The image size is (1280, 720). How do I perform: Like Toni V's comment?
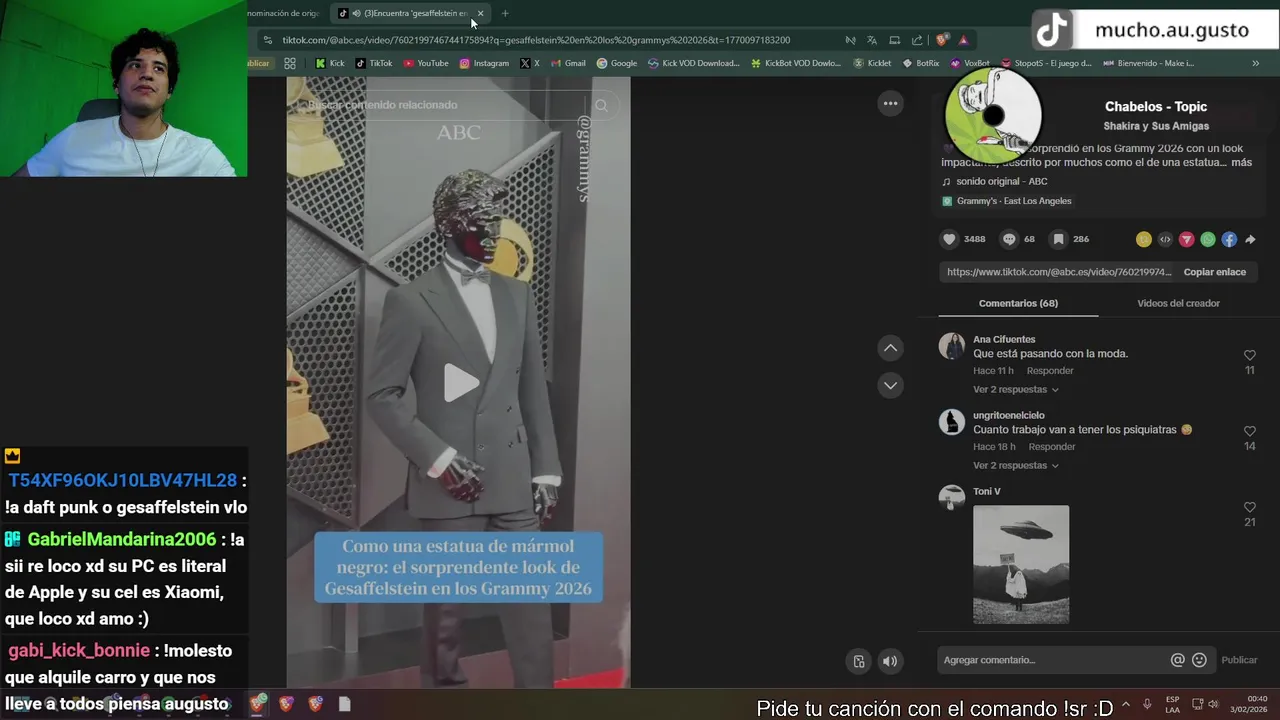click(x=1249, y=507)
